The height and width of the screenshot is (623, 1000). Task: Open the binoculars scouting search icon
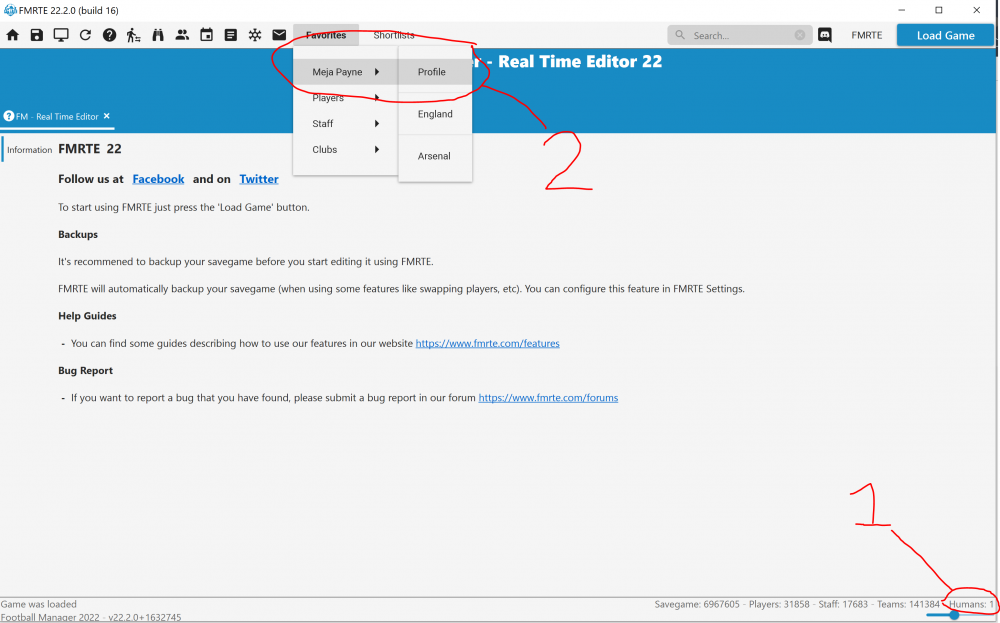click(158, 35)
